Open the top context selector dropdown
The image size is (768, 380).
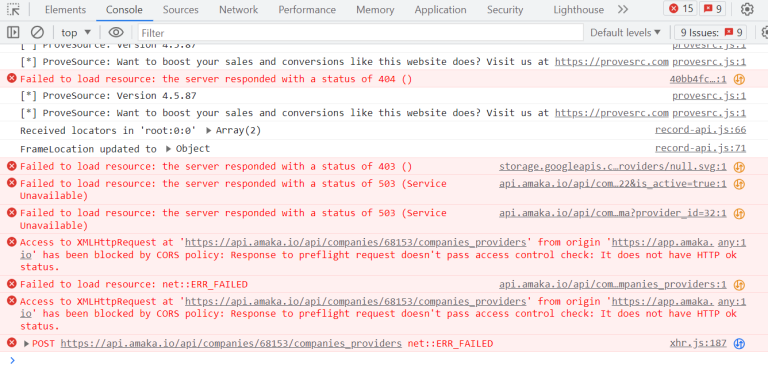click(76, 33)
